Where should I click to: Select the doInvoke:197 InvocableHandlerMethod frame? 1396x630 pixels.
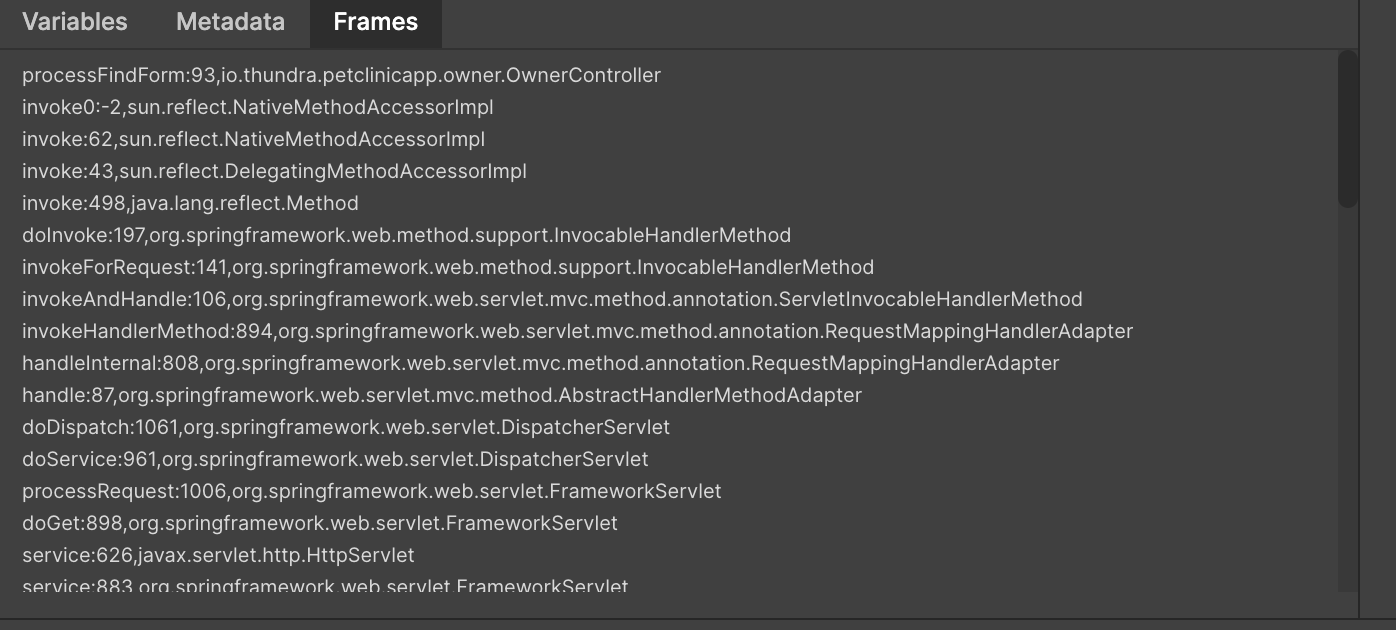pos(407,235)
